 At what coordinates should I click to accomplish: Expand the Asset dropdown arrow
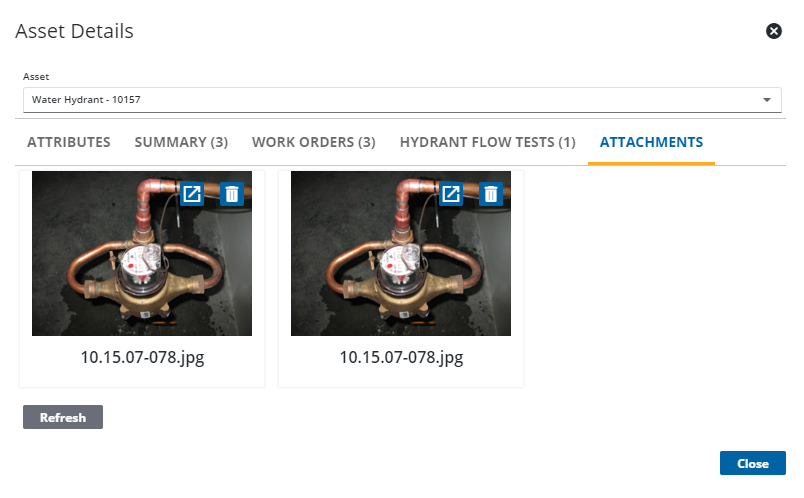click(x=767, y=99)
